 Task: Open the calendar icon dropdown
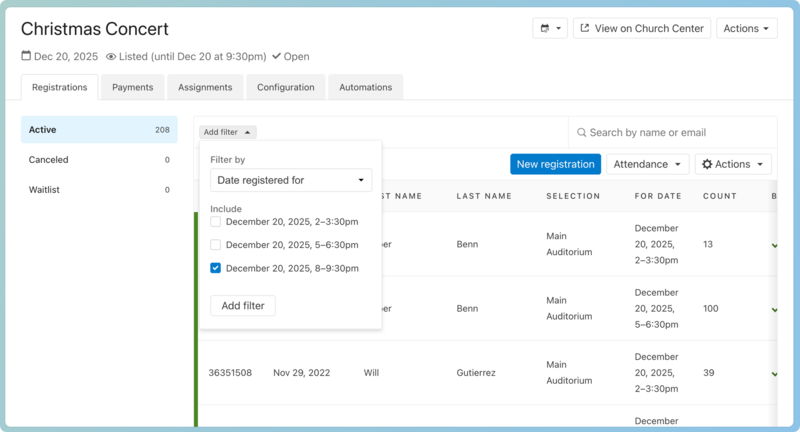549,29
